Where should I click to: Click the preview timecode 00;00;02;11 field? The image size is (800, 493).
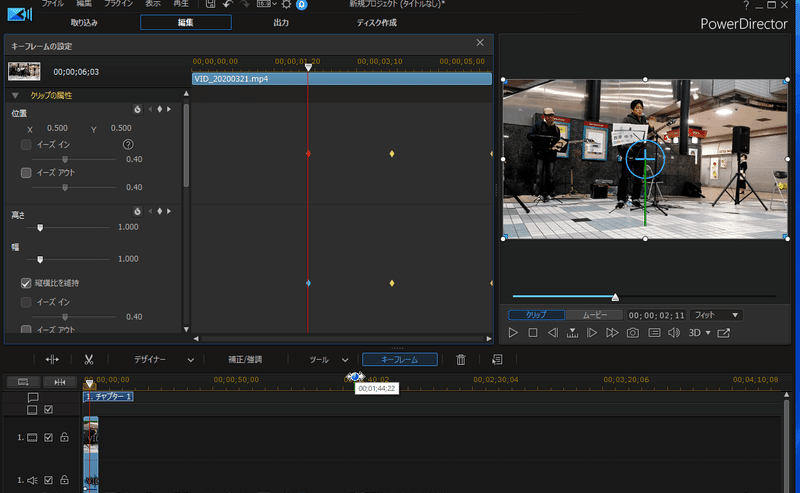pyautogui.click(x=656, y=315)
